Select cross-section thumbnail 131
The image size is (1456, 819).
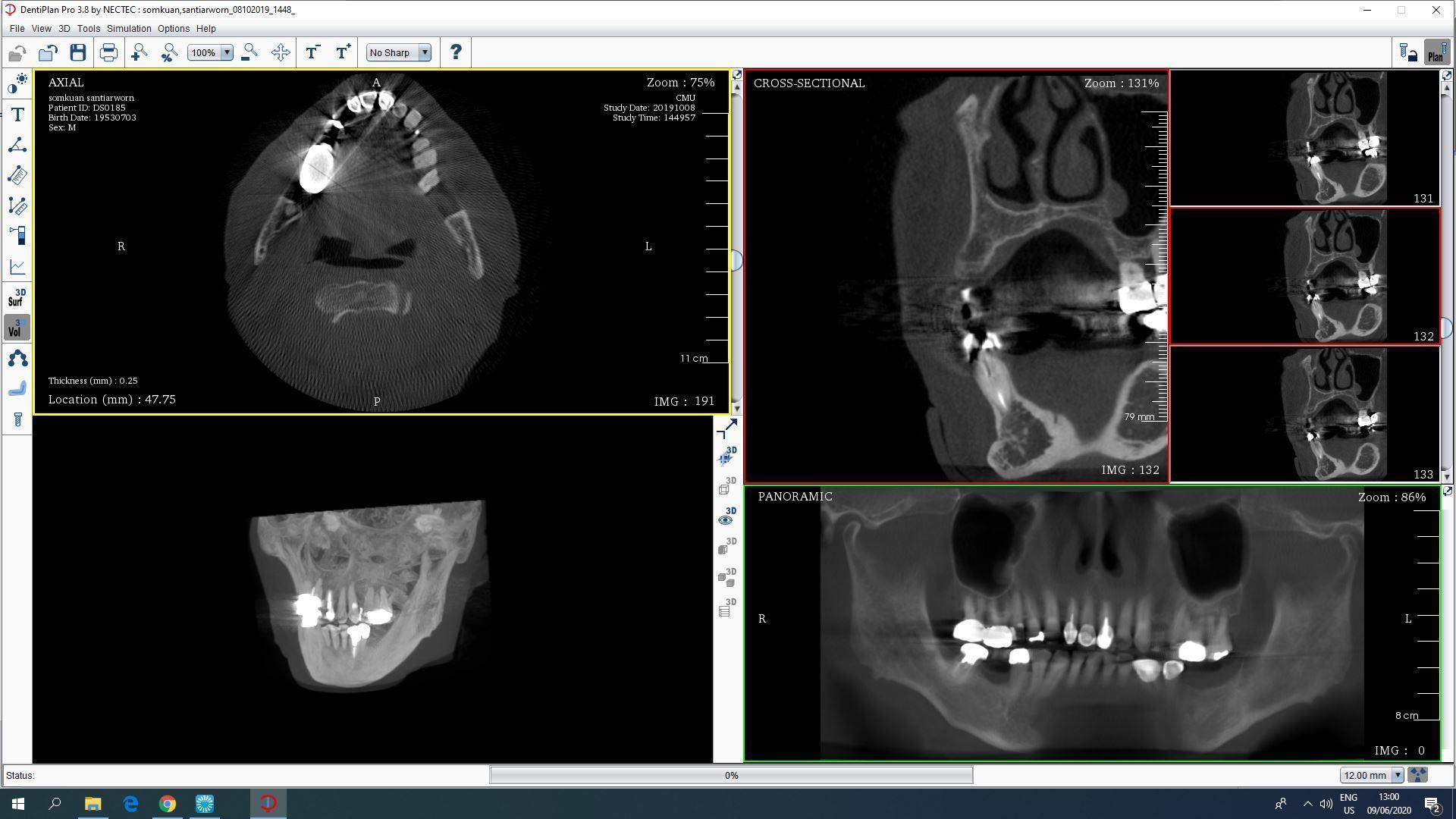1304,138
